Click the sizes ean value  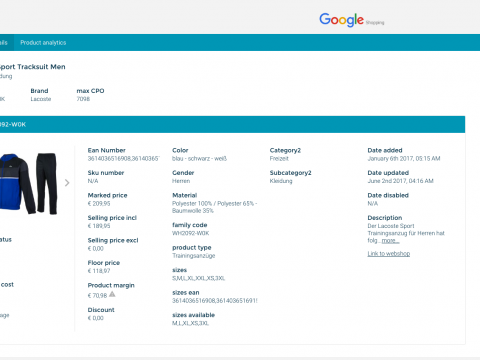[x=215, y=301]
